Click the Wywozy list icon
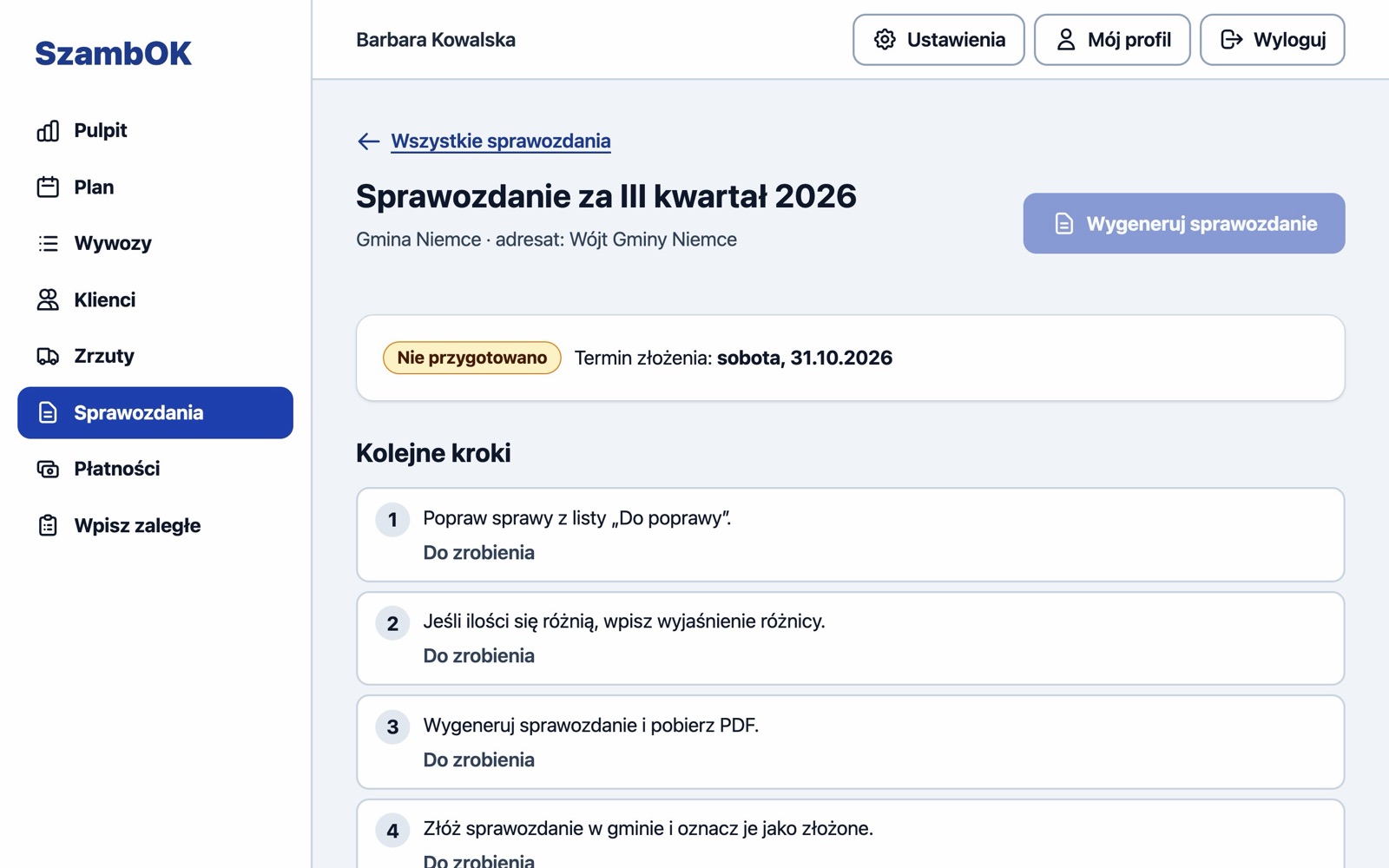Viewport: 1389px width, 868px height. [x=48, y=244]
